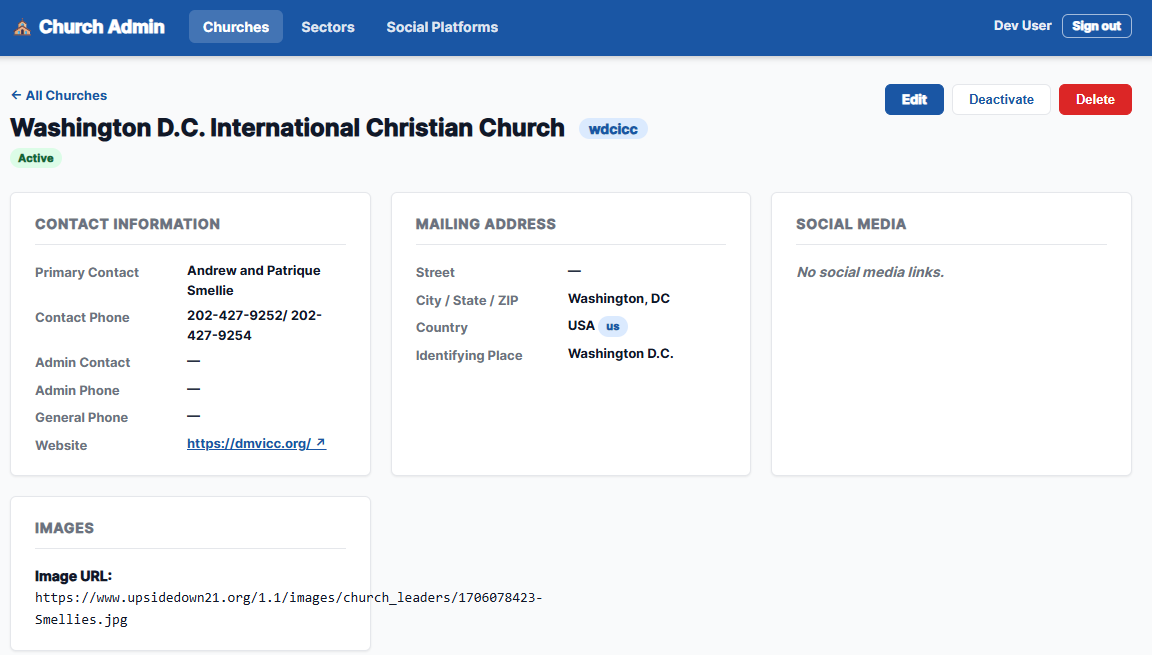This screenshot has width=1152, height=655.
Task: Click the image URL text
Action: click(288, 608)
